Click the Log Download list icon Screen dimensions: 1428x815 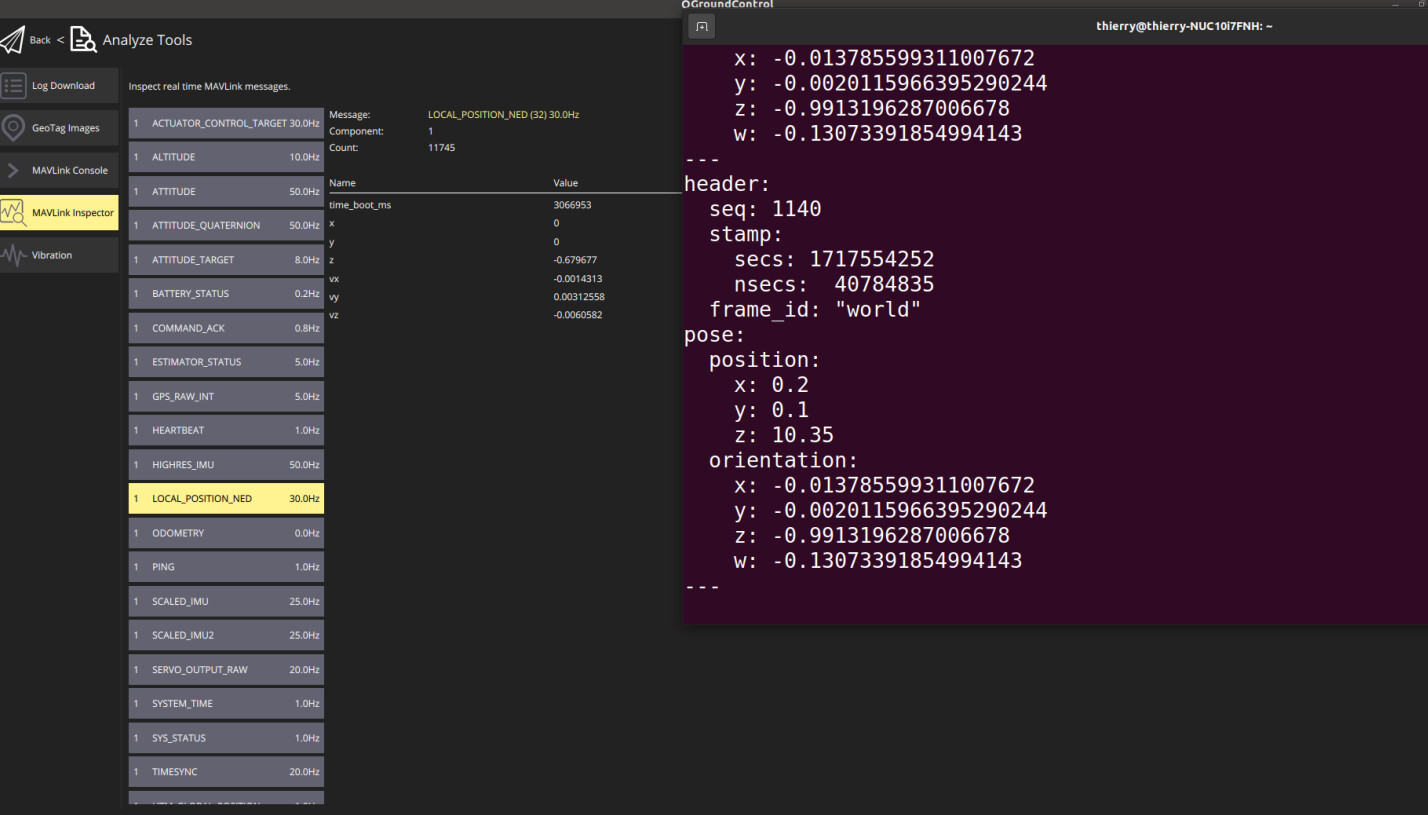13,86
